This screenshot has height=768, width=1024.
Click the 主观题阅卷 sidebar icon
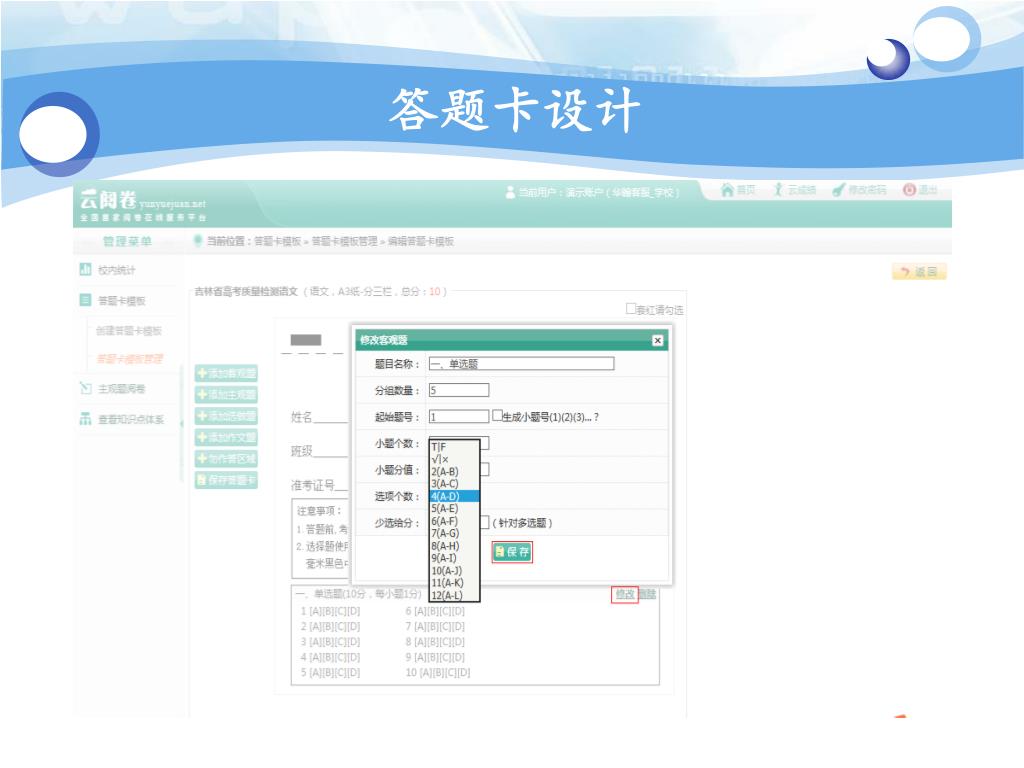[85, 388]
